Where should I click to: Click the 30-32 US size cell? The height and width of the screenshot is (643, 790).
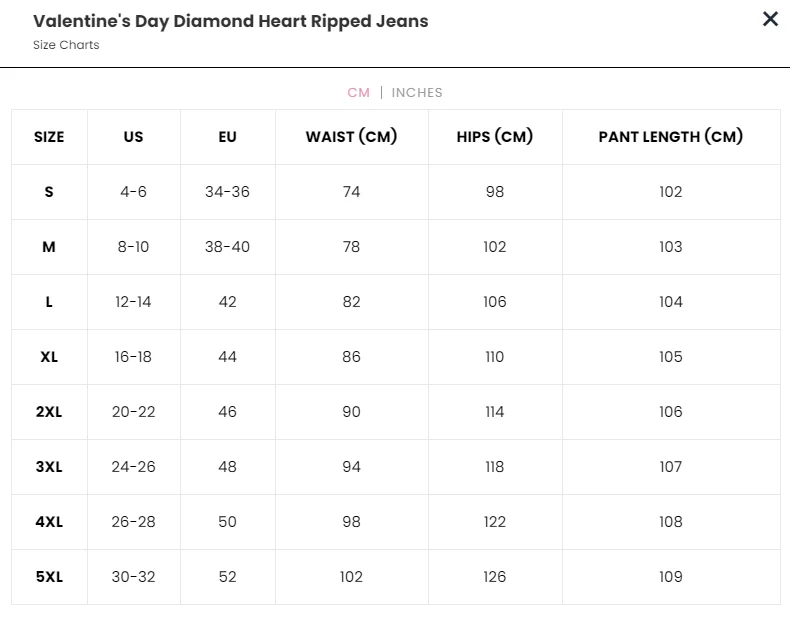(134, 576)
